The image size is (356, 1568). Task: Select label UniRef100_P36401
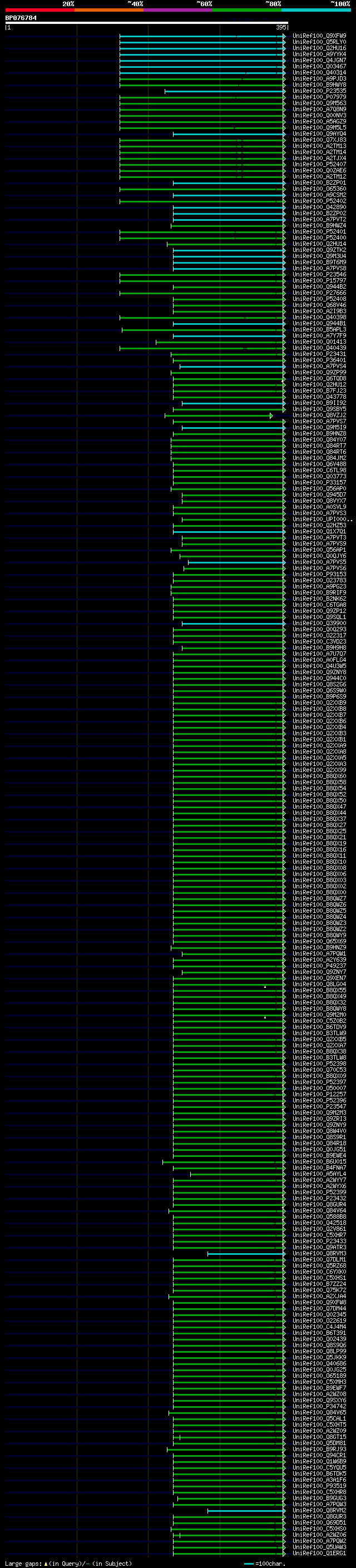click(319, 360)
